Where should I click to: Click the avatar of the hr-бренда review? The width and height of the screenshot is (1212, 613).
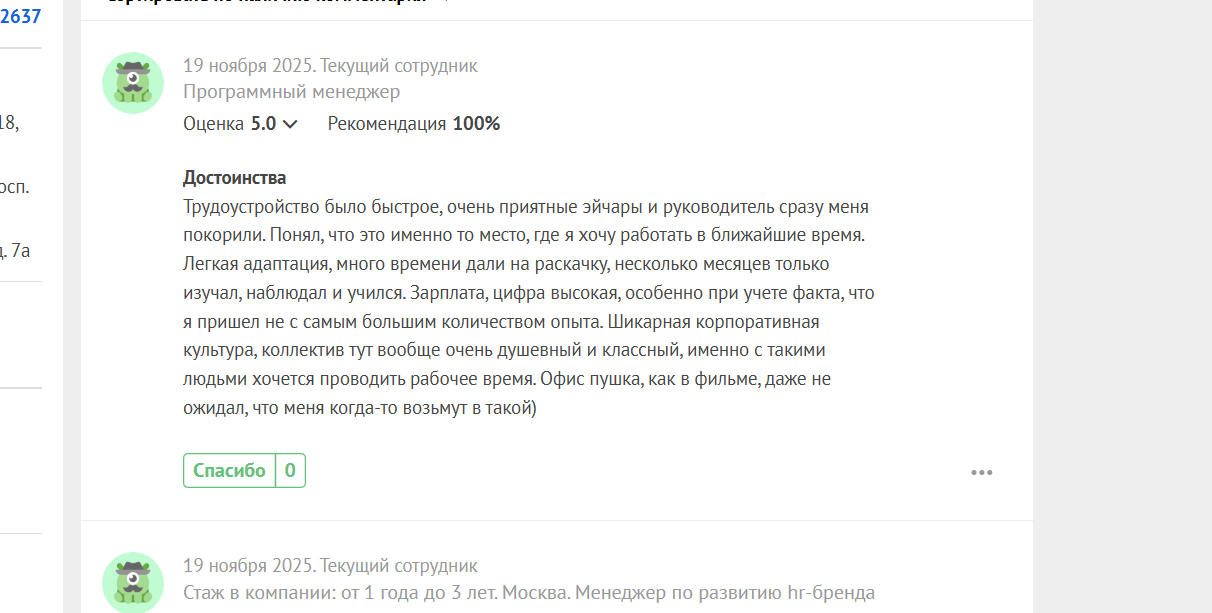tap(133, 583)
